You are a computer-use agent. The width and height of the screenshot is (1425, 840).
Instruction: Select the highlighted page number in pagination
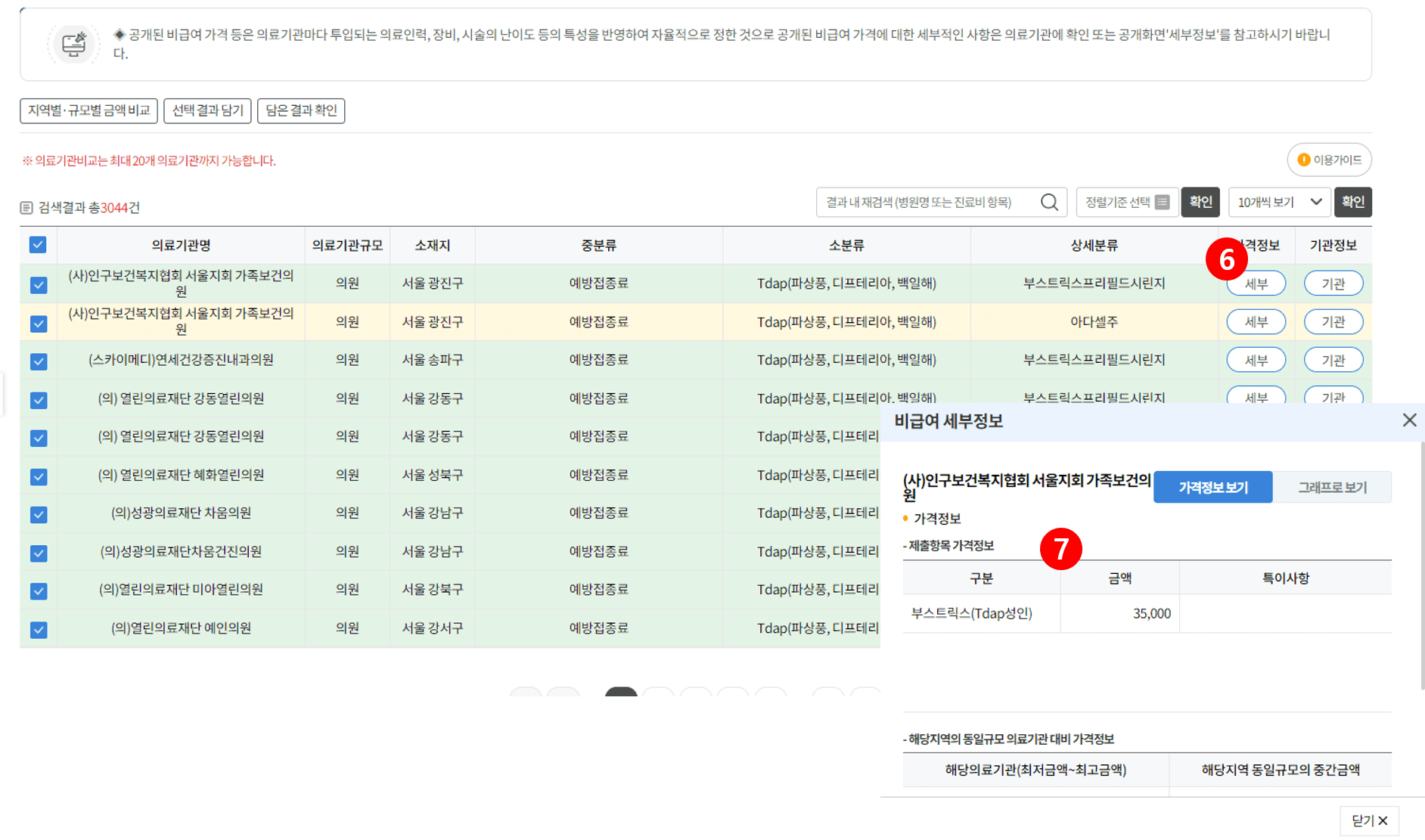tap(620, 693)
